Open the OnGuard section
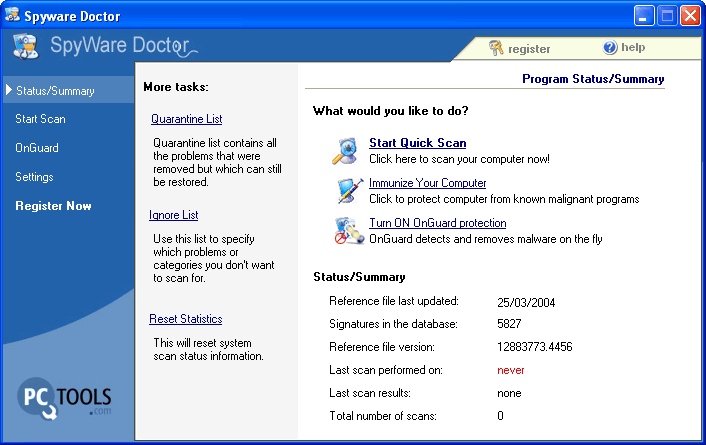 (36, 148)
